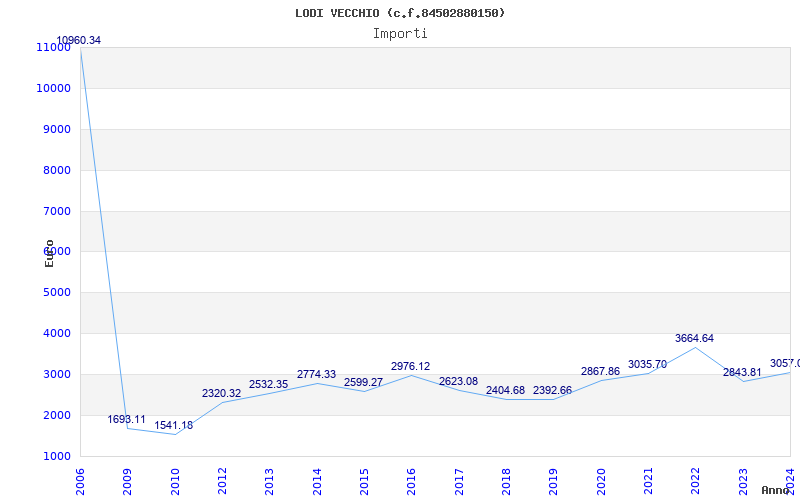Click the 2320.32 data label
Viewport: 800px width, 500px height.
tap(221, 393)
